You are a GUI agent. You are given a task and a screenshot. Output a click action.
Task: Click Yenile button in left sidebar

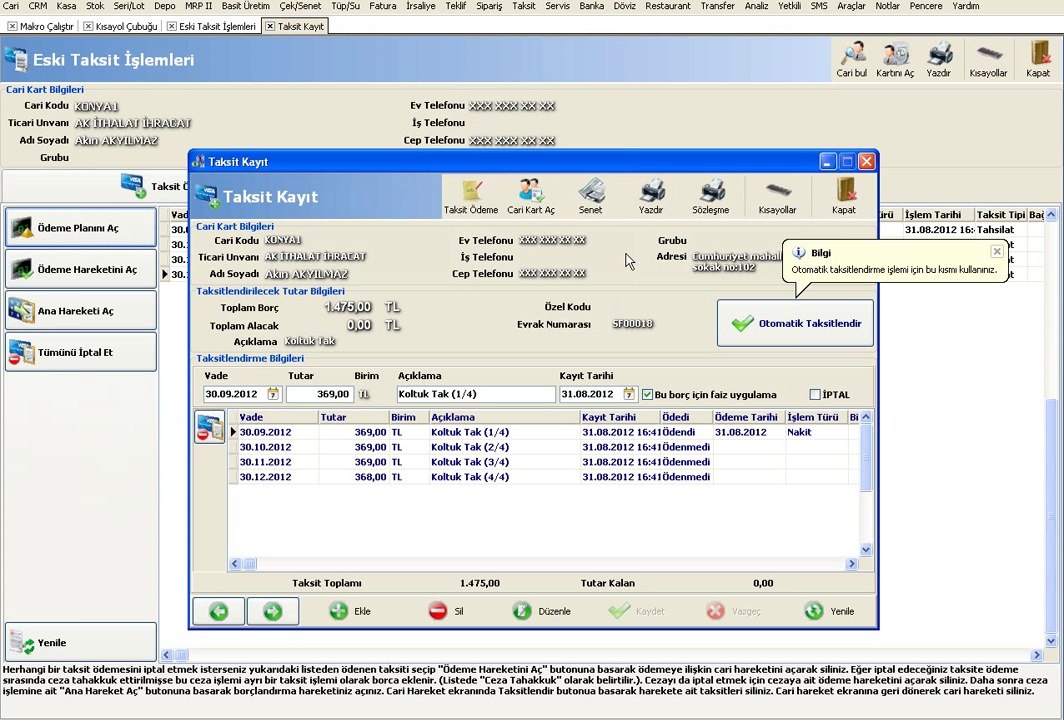(81, 643)
